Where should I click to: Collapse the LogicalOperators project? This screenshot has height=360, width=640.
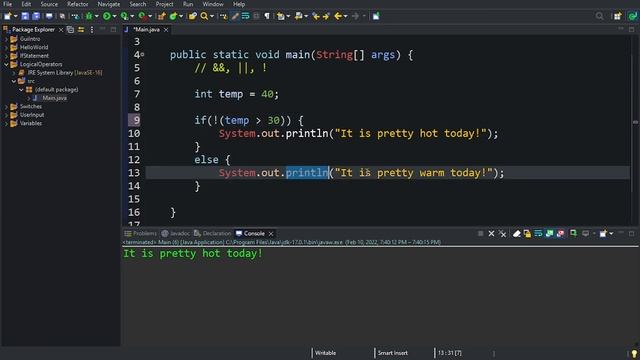7,64
